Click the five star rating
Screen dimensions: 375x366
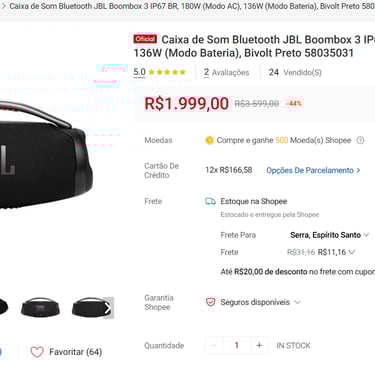(167, 72)
